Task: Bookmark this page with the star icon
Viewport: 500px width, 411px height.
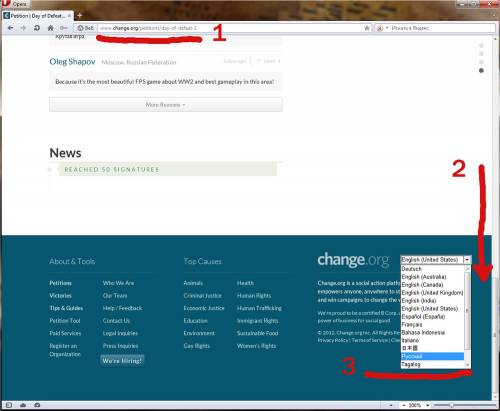Action: [x=367, y=28]
